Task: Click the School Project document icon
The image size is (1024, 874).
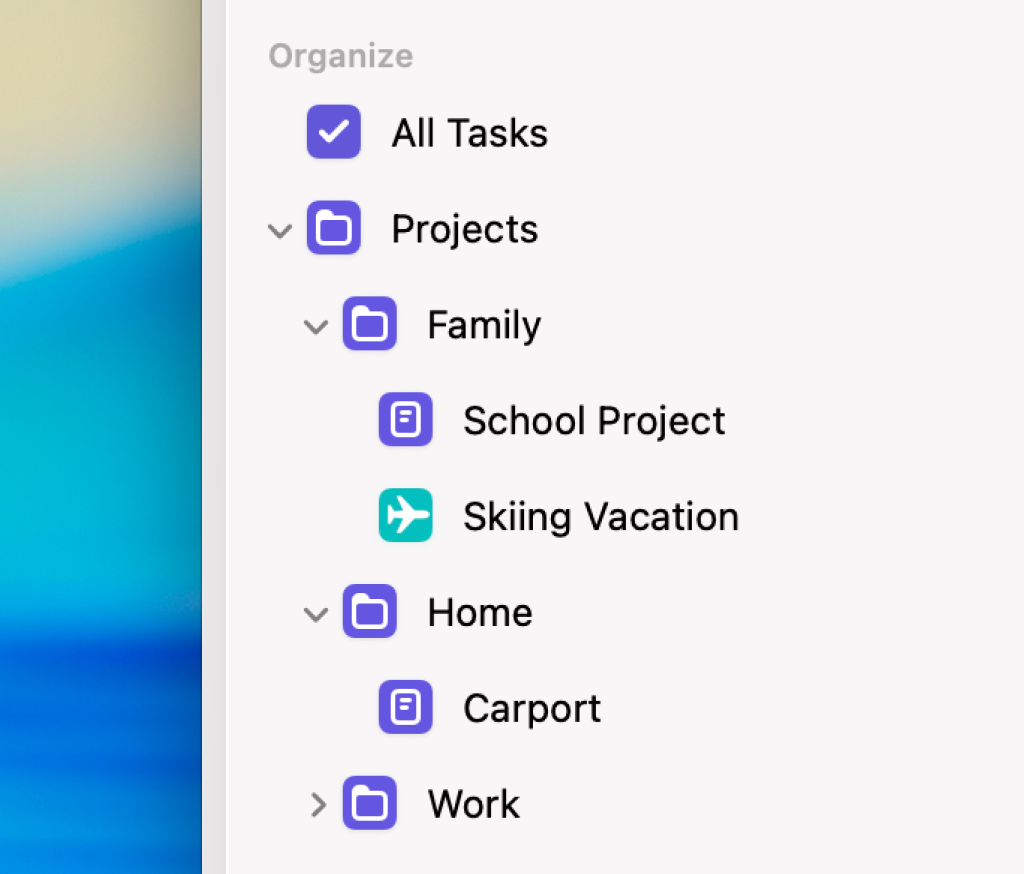Action: [x=405, y=420]
